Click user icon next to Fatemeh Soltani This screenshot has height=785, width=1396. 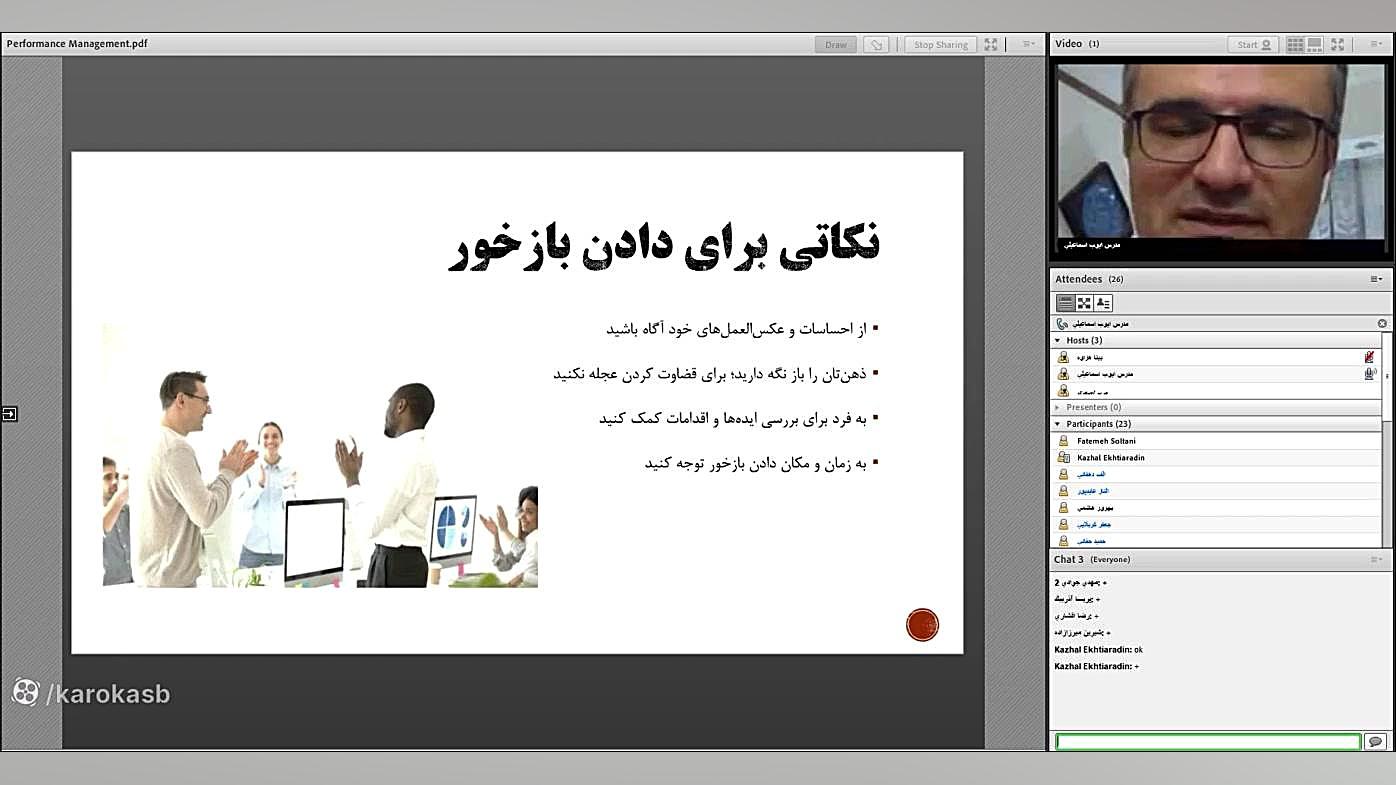tap(1064, 441)
